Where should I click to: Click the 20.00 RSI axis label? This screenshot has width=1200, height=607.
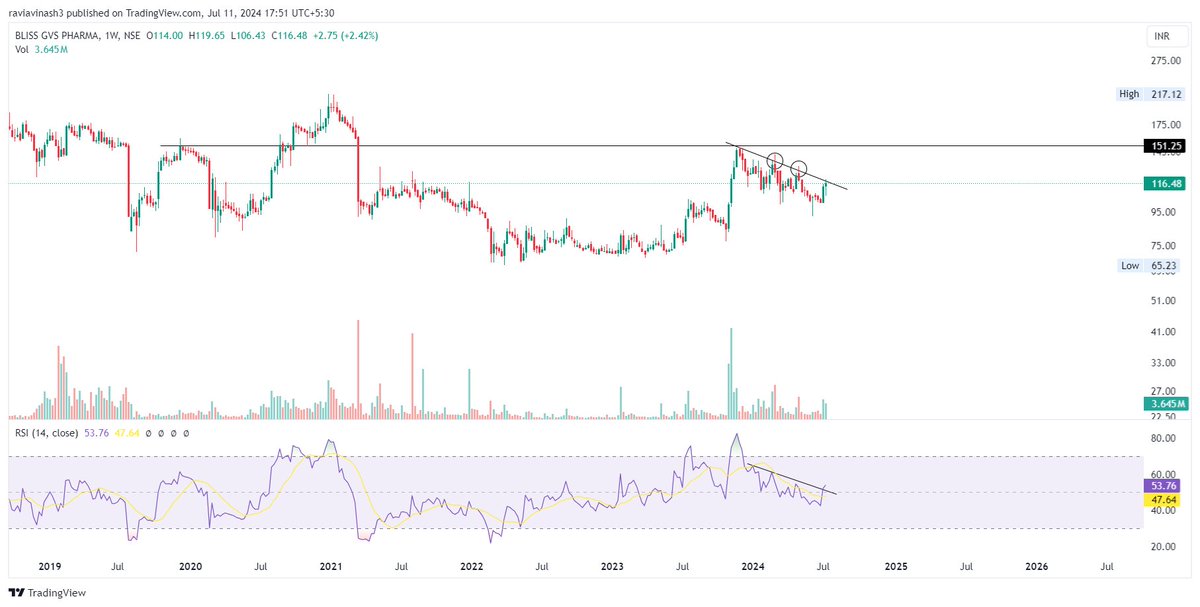tap(1164, 546)
